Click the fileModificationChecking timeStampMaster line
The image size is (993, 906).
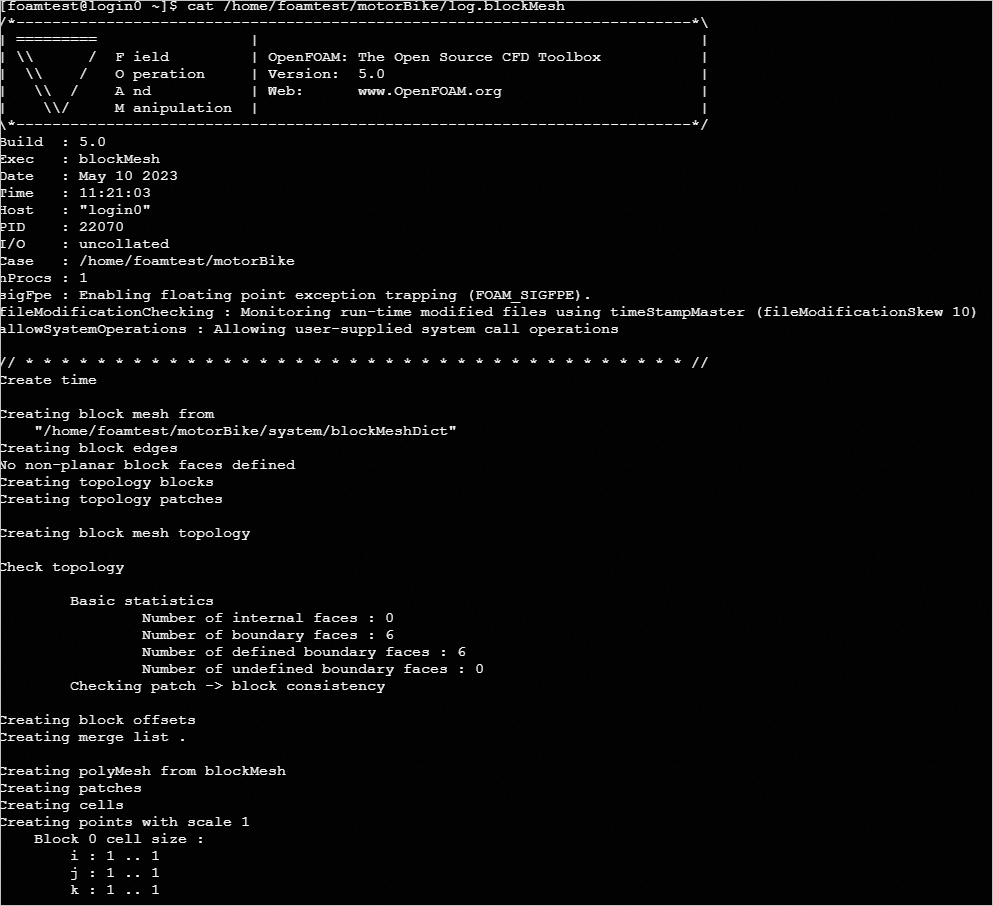pos(488,312)
